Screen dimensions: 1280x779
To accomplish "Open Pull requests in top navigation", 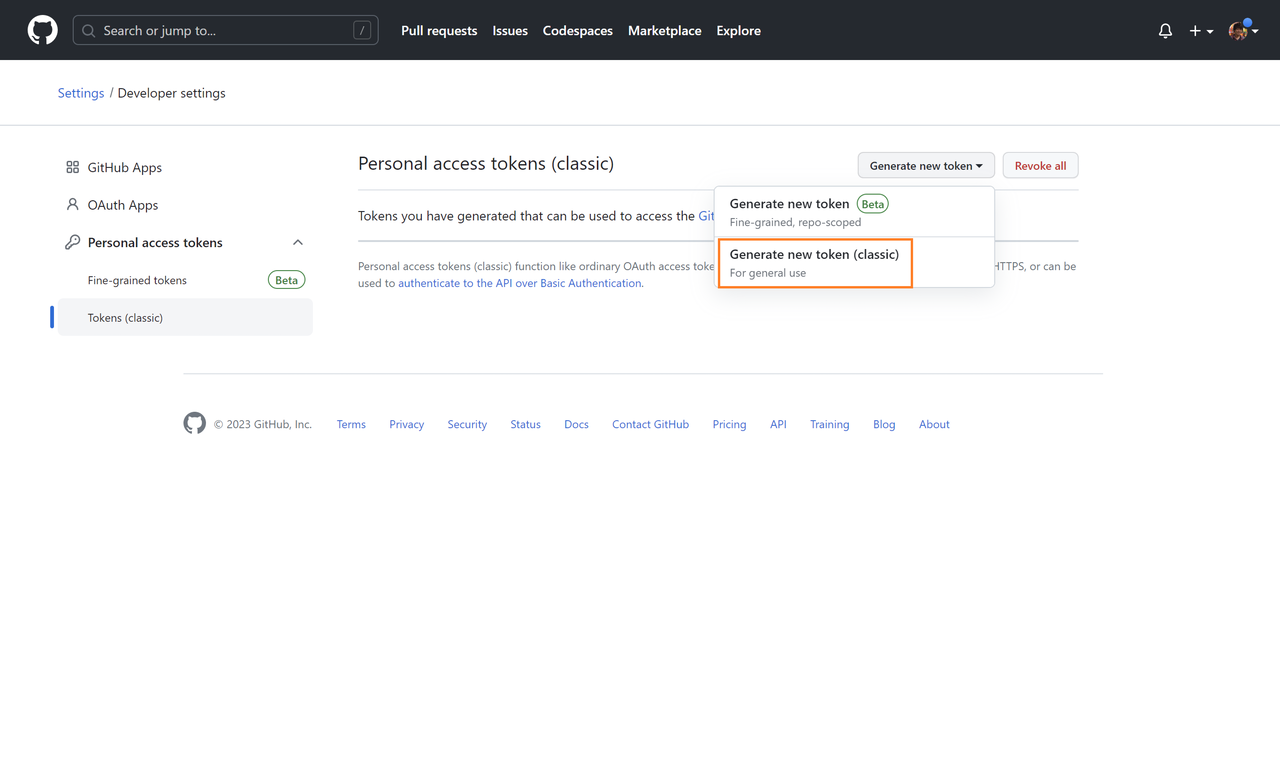I will 439,31.
